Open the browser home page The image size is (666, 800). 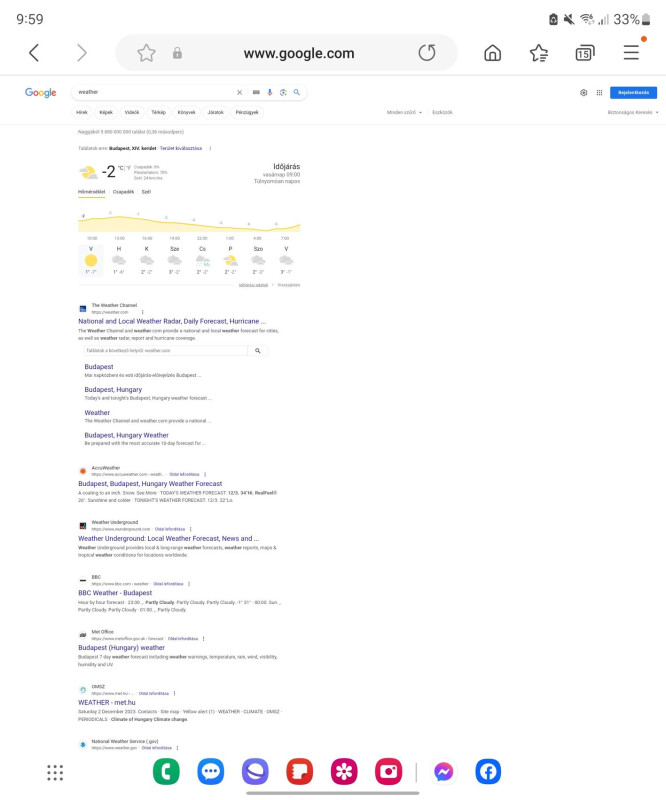[492, 53]
